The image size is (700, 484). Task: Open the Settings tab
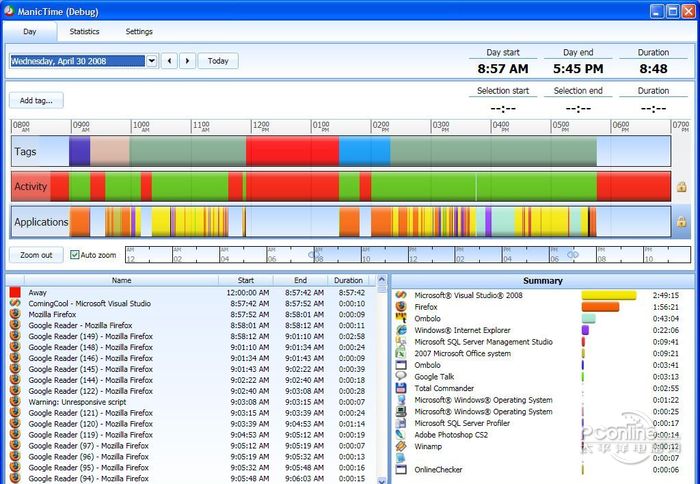point(139,32)
